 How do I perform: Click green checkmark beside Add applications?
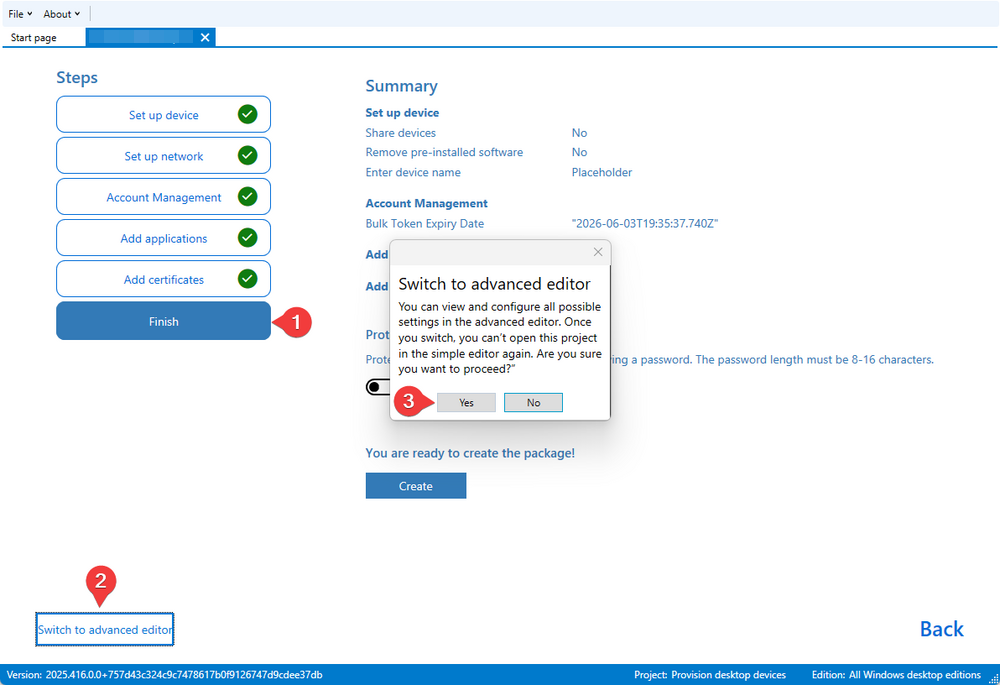(247, 238)
